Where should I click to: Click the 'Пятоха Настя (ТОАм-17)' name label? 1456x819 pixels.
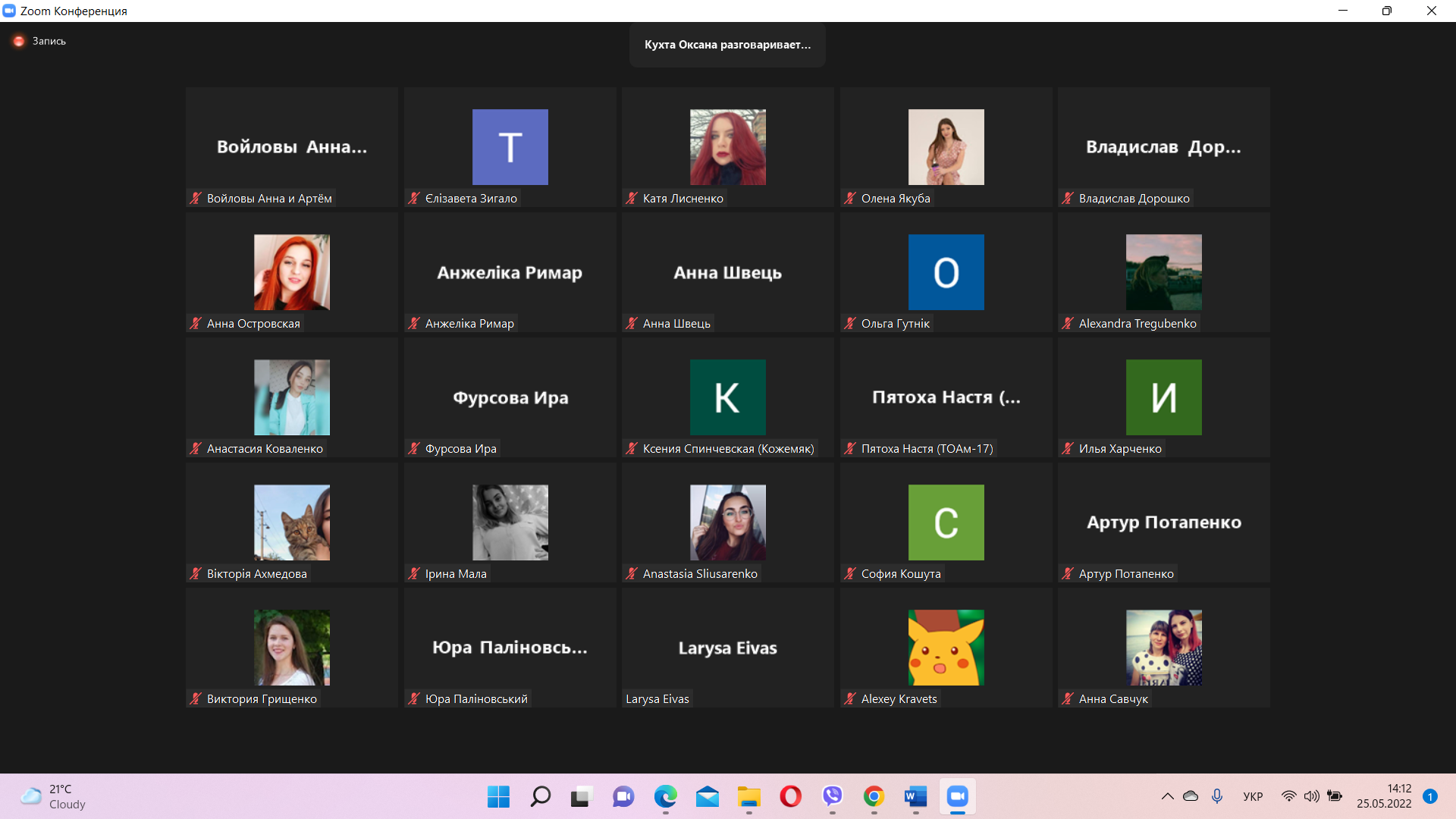pos(927,449)
